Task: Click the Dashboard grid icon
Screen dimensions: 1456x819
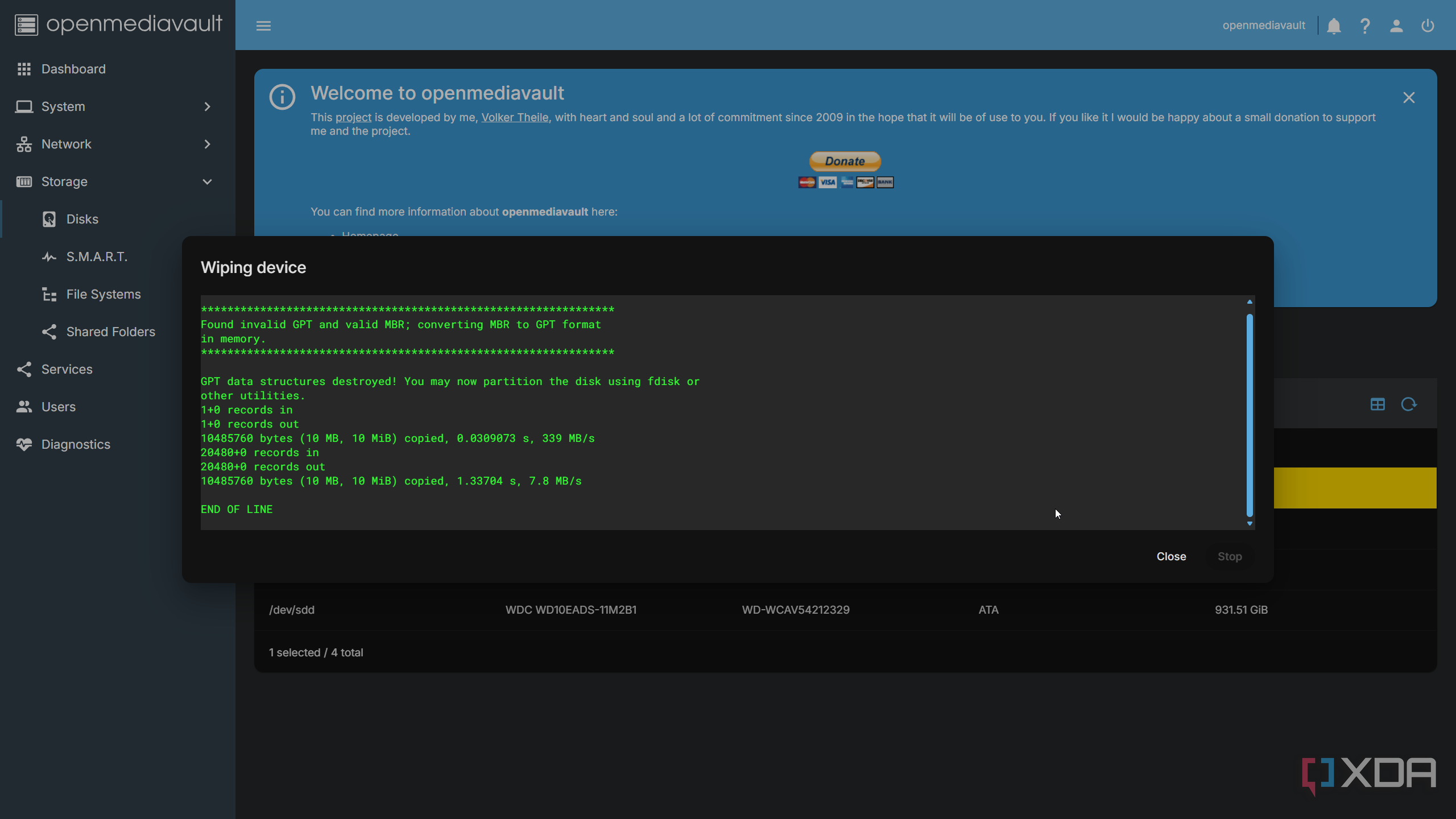Action: coord(24,69)
